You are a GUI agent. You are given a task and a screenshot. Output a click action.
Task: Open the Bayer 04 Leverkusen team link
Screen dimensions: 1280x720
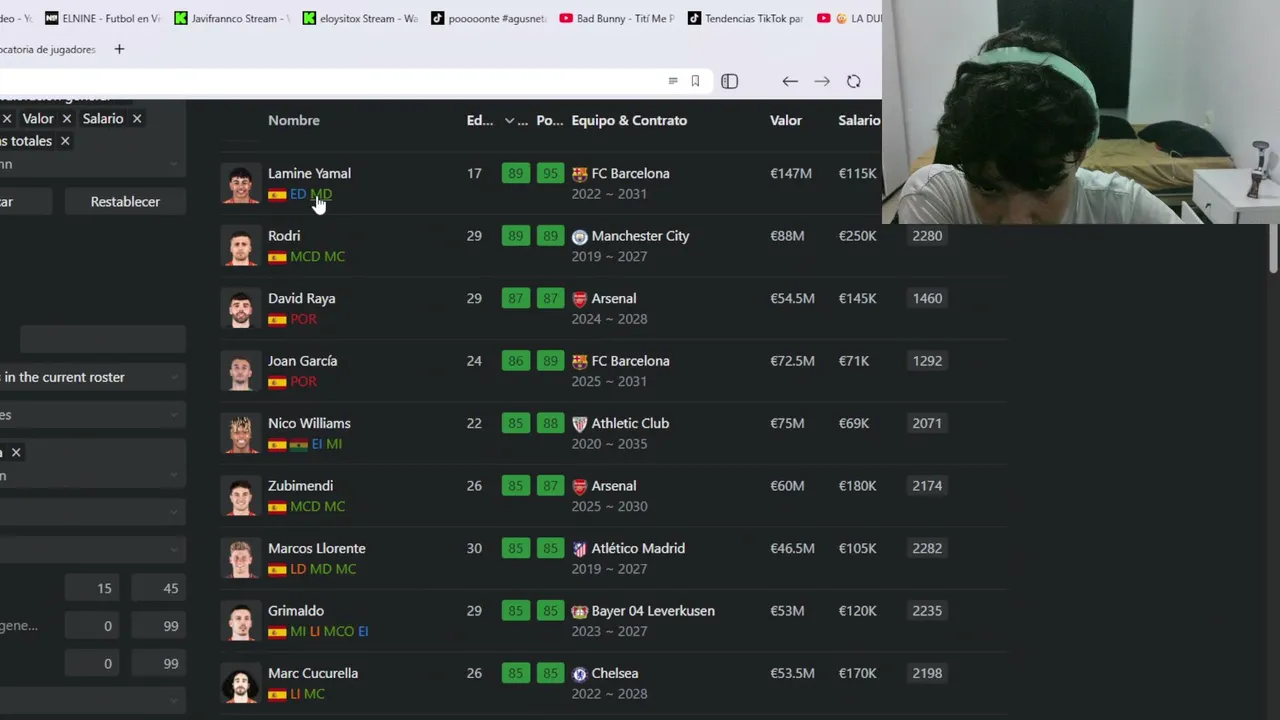(653, 611)
